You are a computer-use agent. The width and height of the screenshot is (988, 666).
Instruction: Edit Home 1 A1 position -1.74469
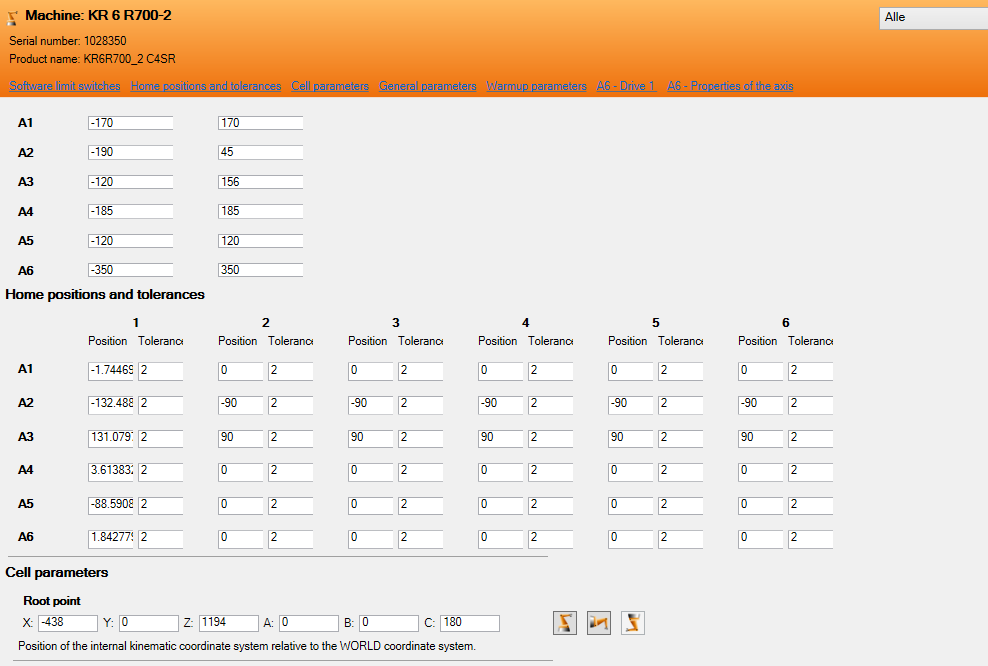[x=111, y=370]
